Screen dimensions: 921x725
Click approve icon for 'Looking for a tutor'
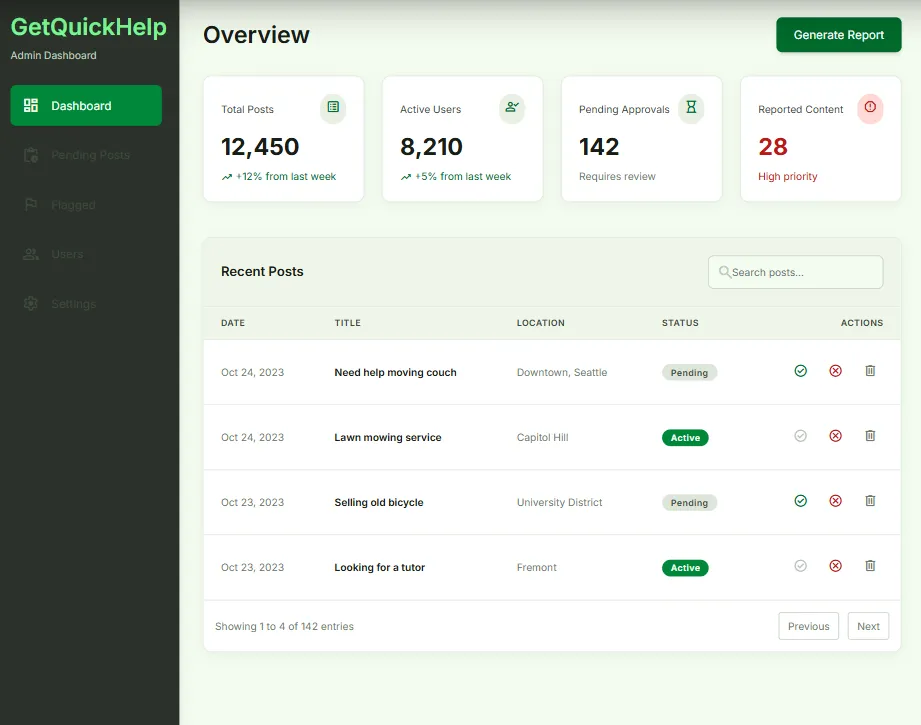[801, 566]
